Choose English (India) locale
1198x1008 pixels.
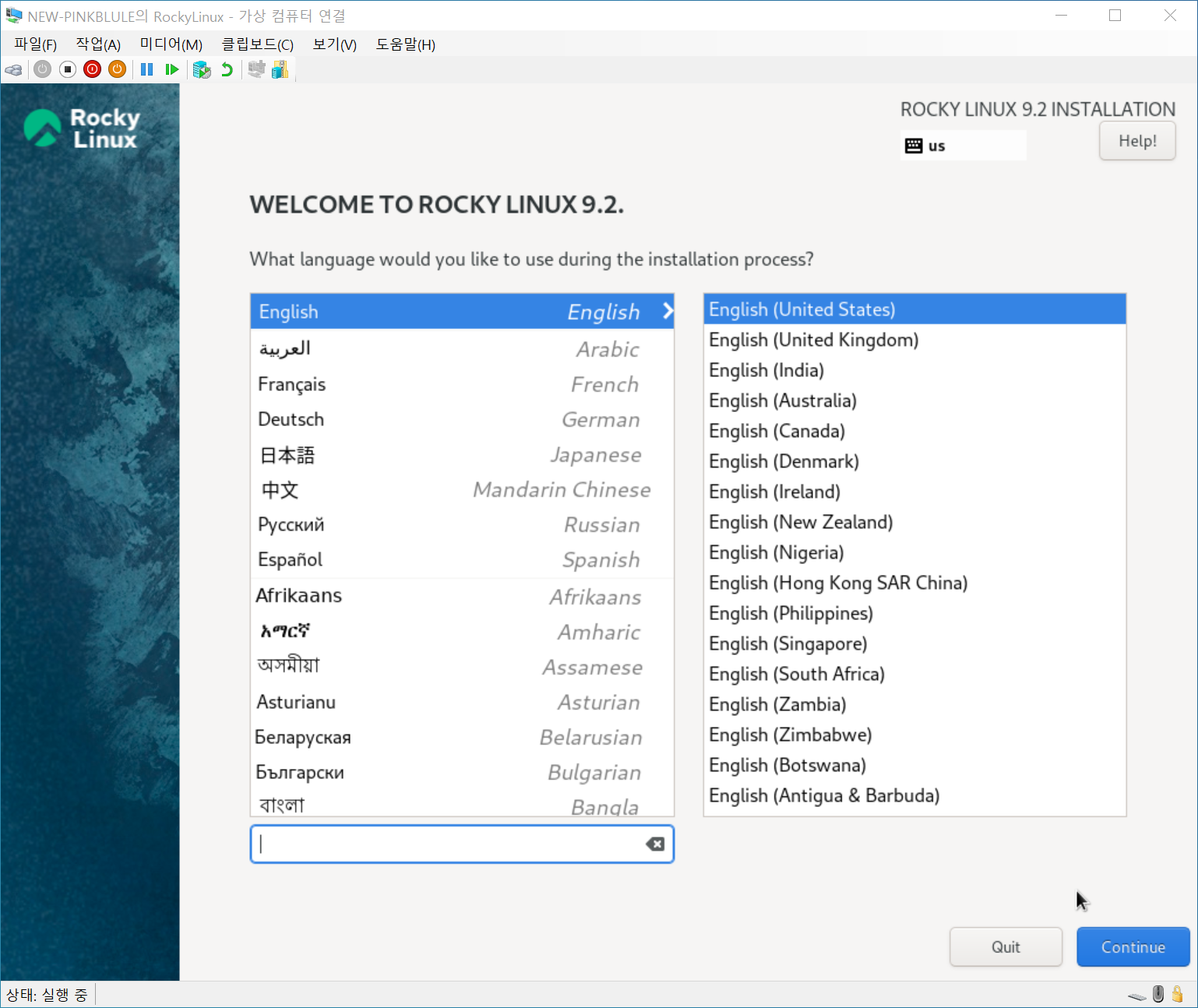click(914, 370)
